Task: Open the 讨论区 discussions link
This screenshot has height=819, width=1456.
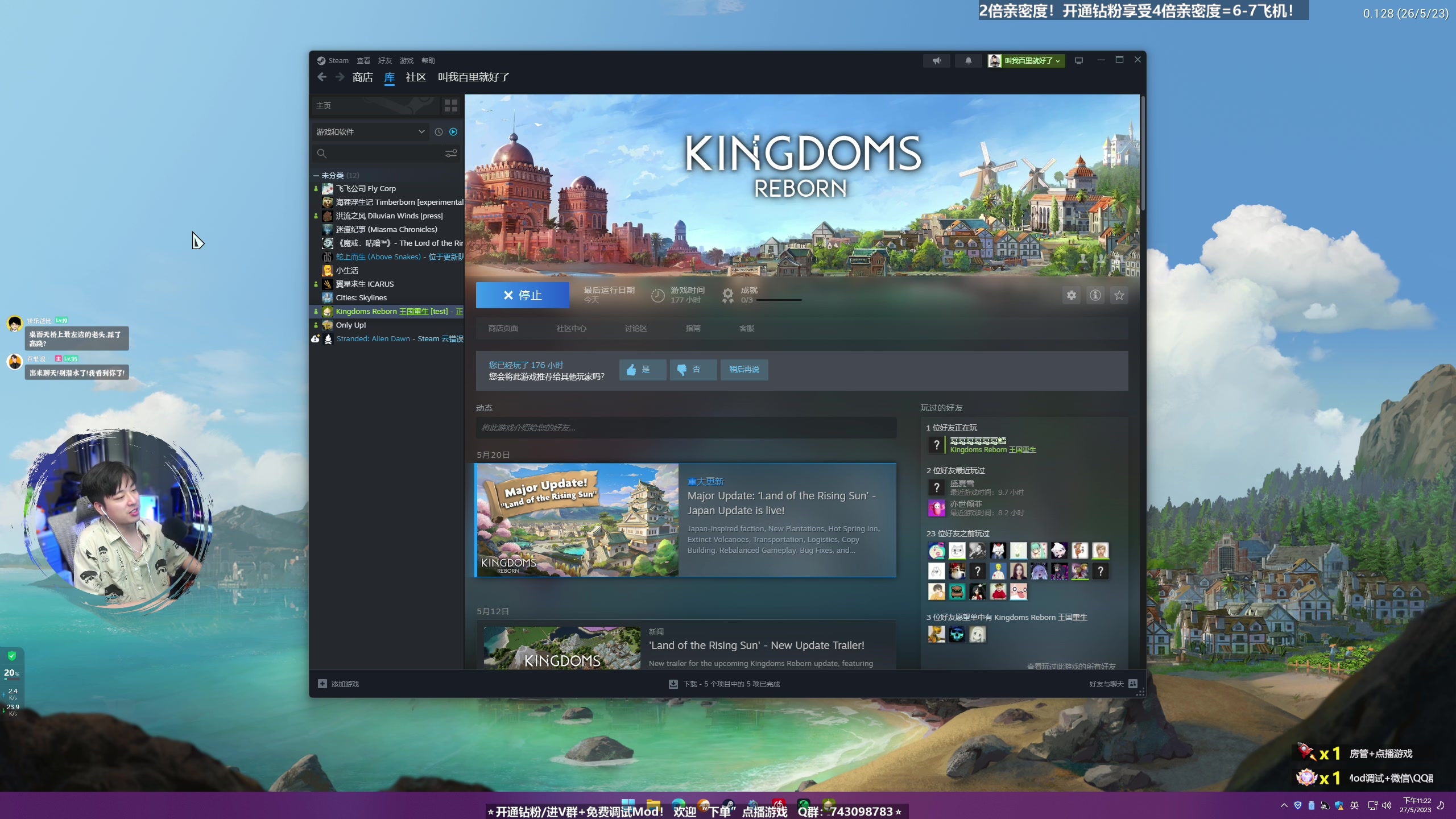Action: [636, 329]
